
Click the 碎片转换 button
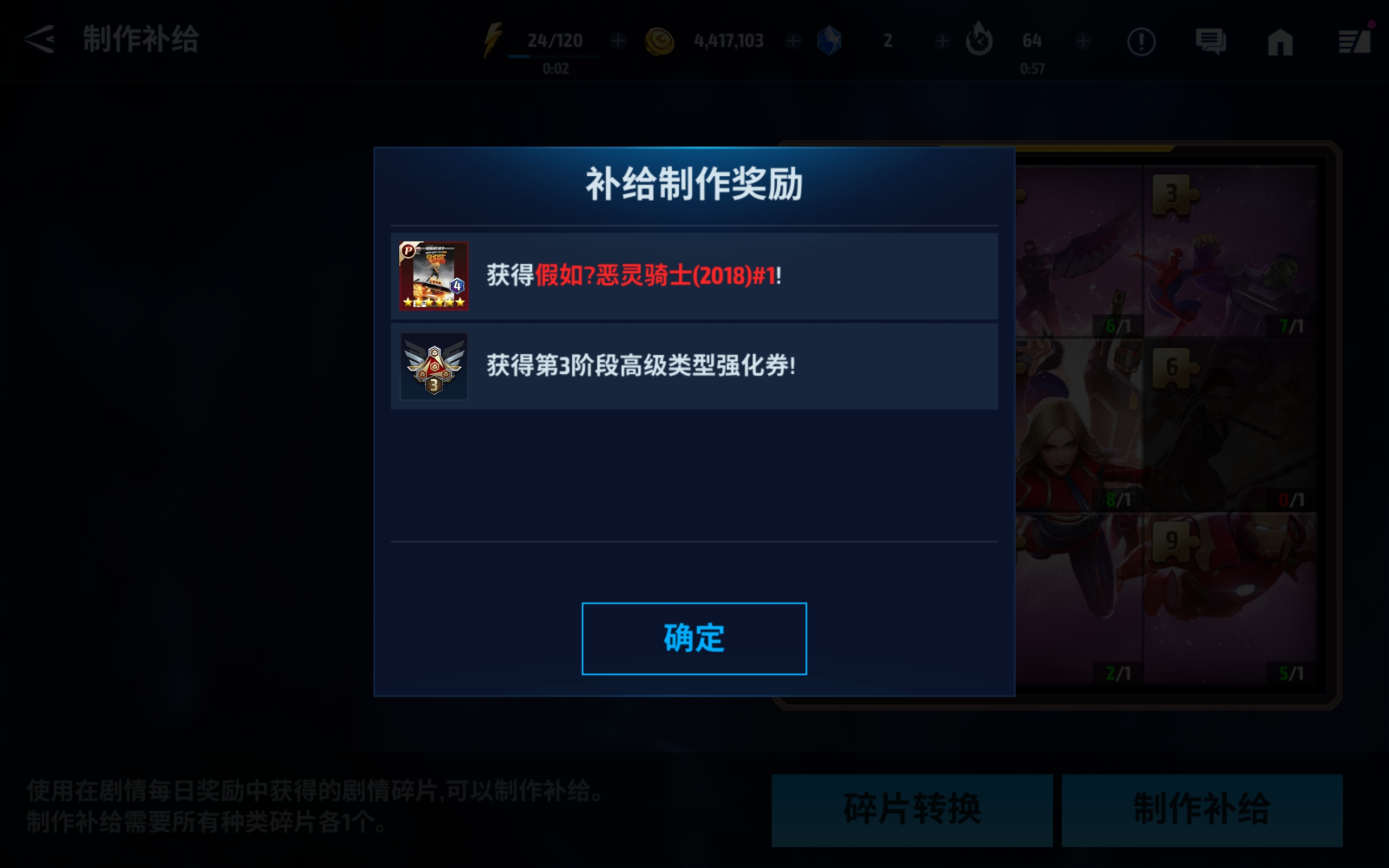912,810
